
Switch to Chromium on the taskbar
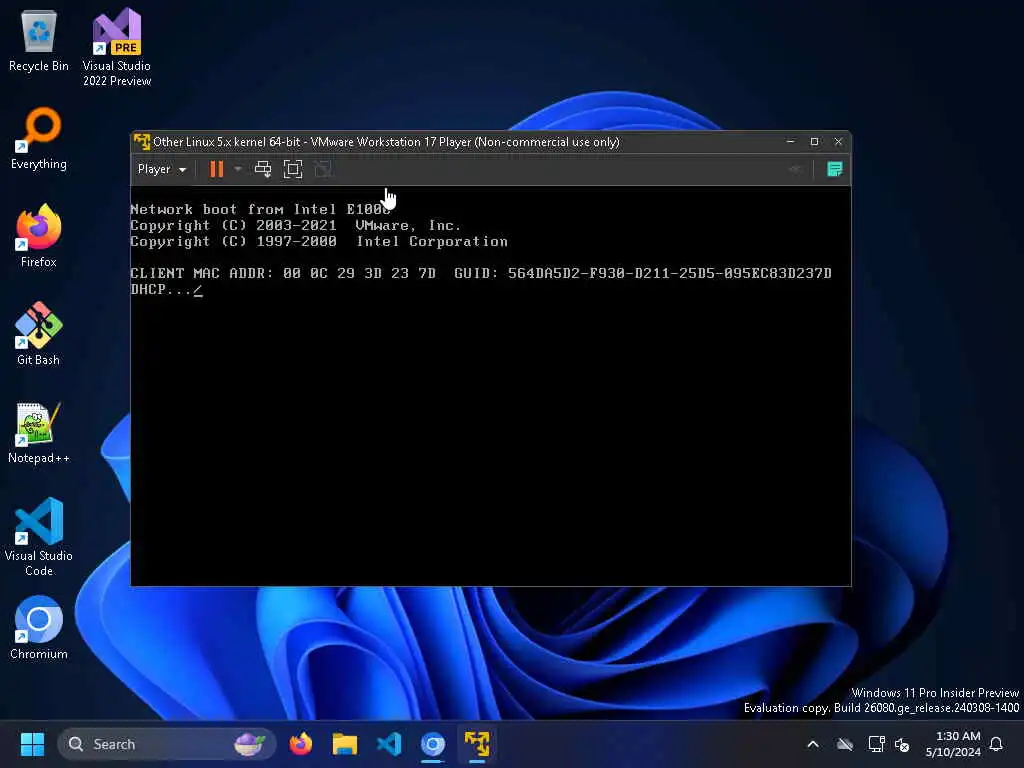(432, 744)
